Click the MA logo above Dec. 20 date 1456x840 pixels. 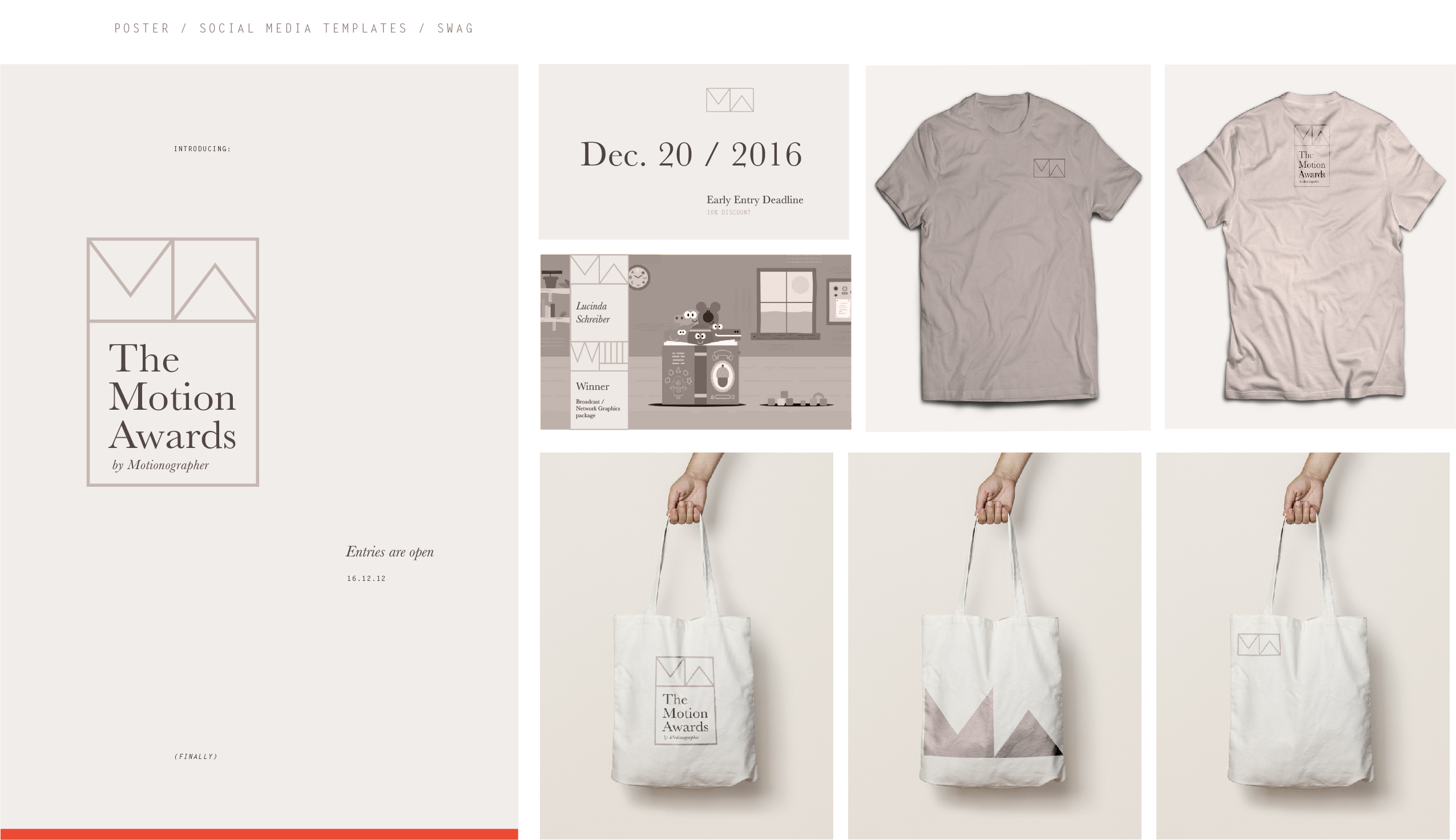(x=730, y=100)
